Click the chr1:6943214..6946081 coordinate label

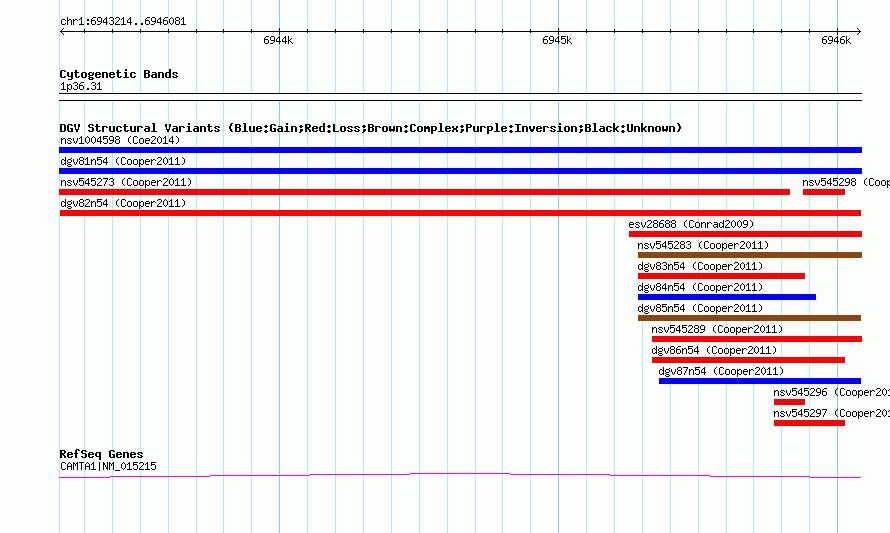(x=123, y=21)
